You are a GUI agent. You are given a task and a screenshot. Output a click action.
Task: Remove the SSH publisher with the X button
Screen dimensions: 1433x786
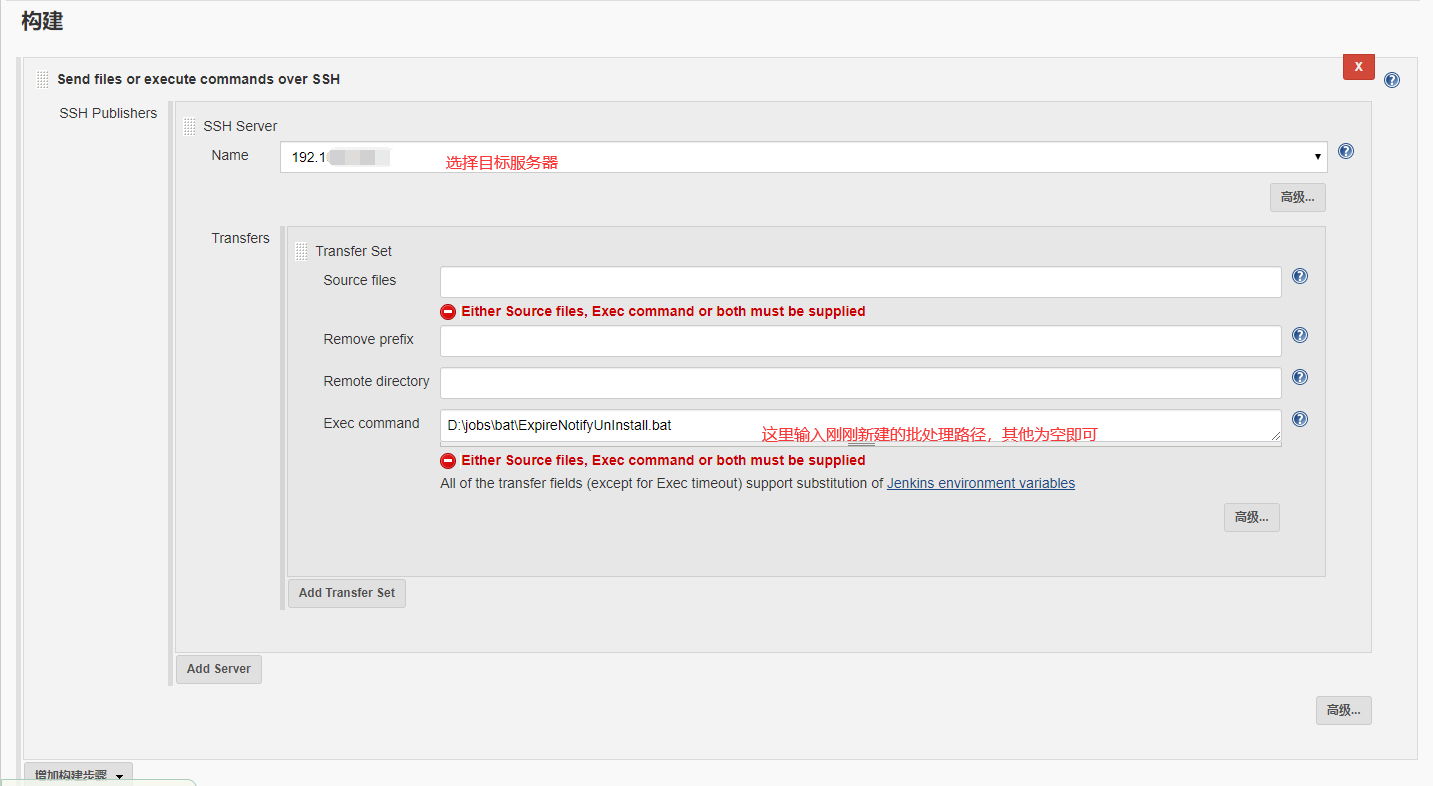click(x=1358, y=66)
